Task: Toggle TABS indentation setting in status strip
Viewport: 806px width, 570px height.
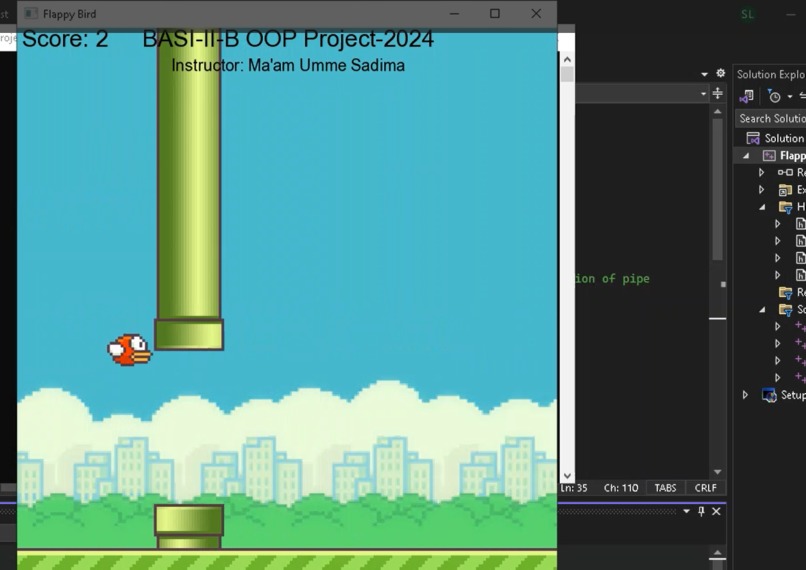Action: click(x=665, y=488)
